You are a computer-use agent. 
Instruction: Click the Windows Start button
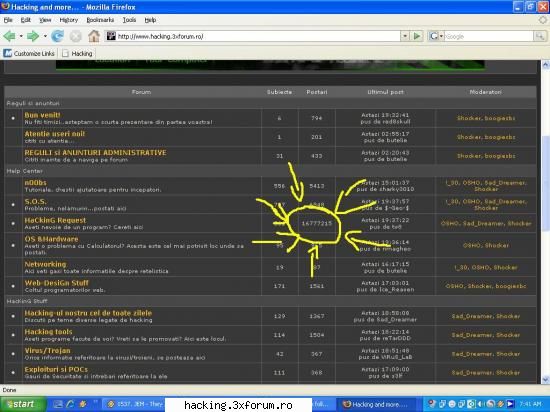pos(23,404)
